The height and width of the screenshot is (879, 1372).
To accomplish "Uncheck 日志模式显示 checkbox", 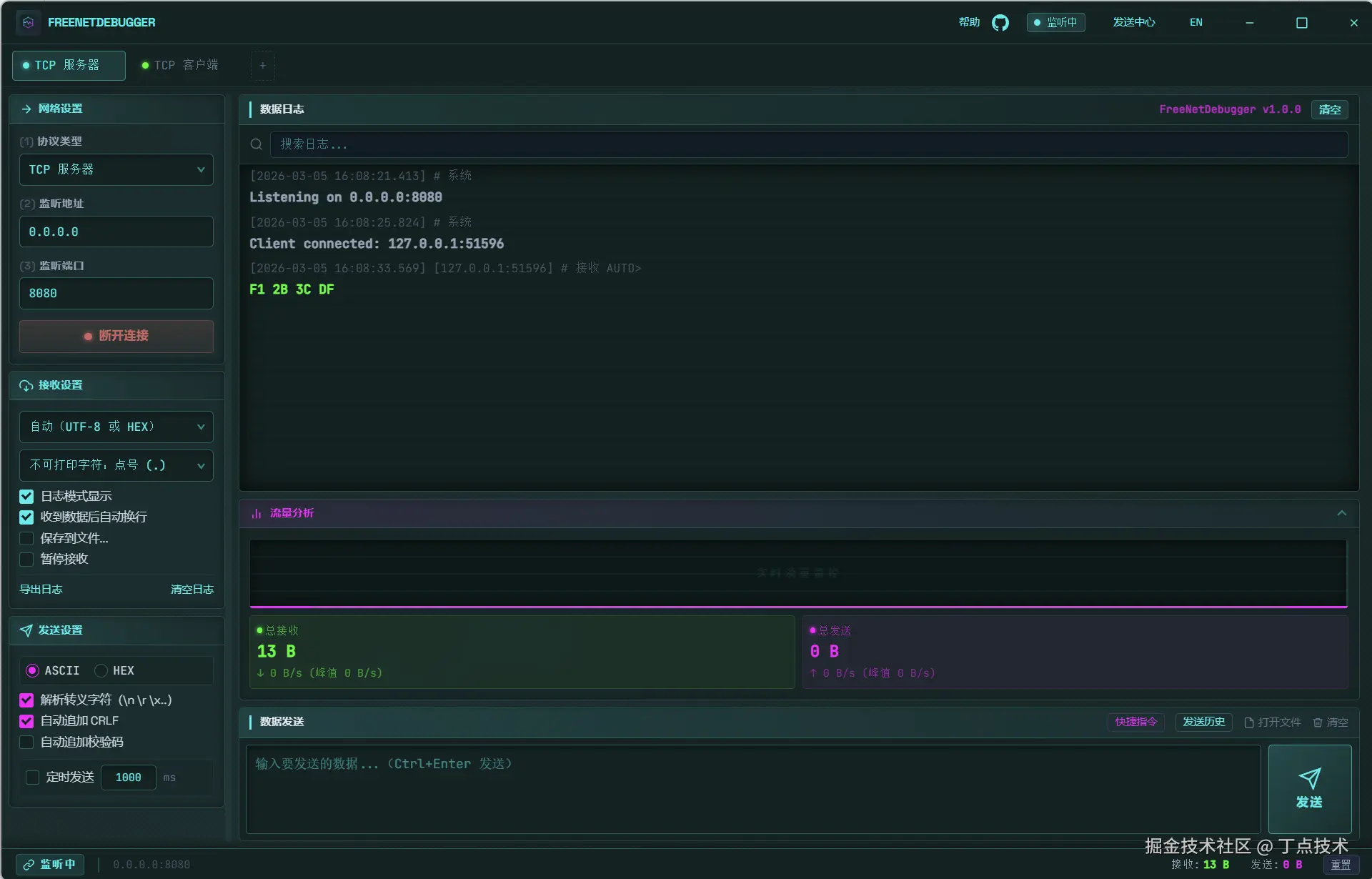I will 26,496.
